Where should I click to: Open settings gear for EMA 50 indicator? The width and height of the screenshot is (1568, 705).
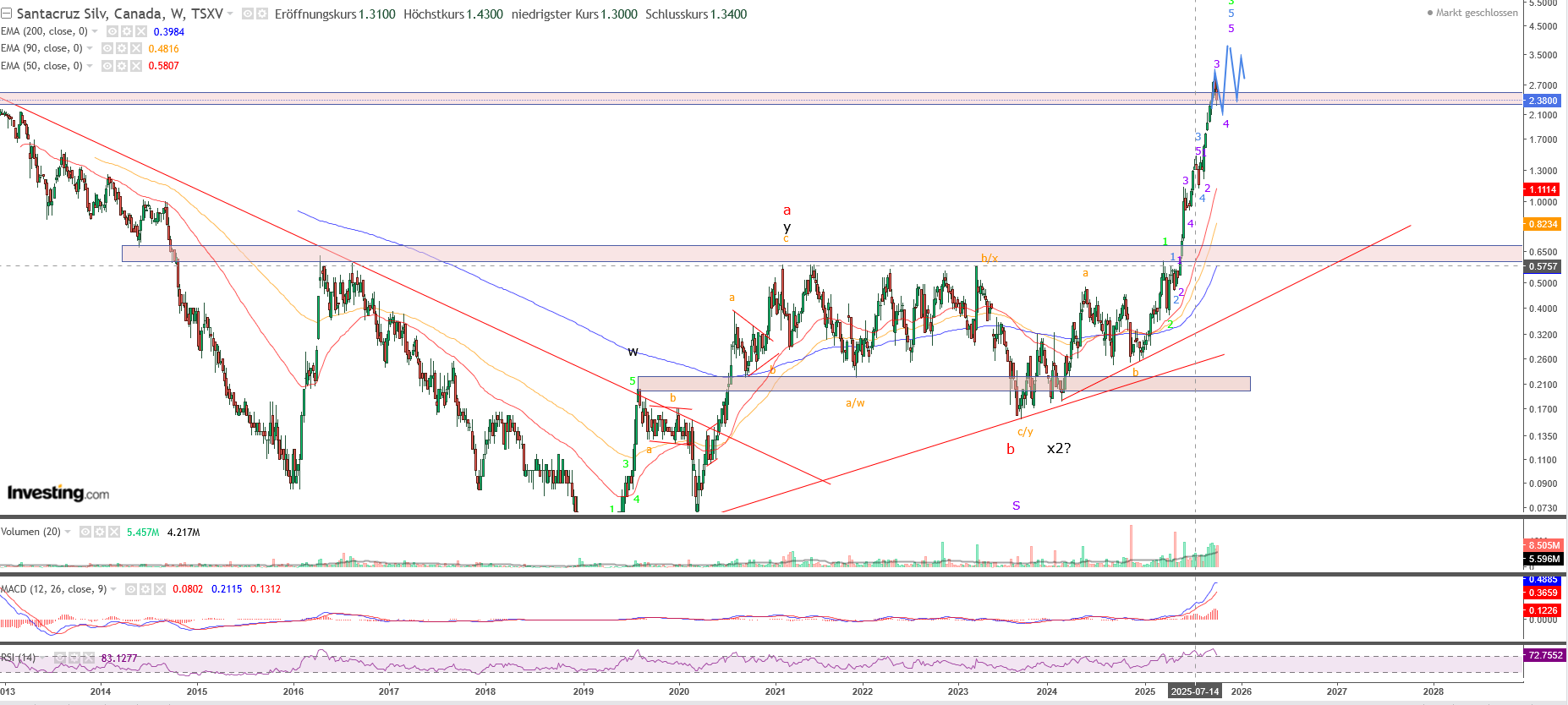click(x=120, y=66)
